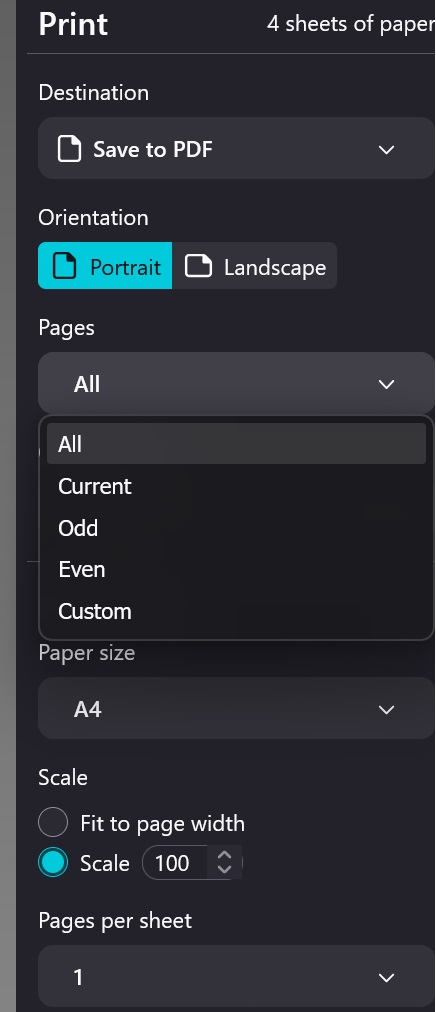Click the Destination dropdown chevron
The width and height of the screenshot is (436, 1012).
[x=386, y=150]
